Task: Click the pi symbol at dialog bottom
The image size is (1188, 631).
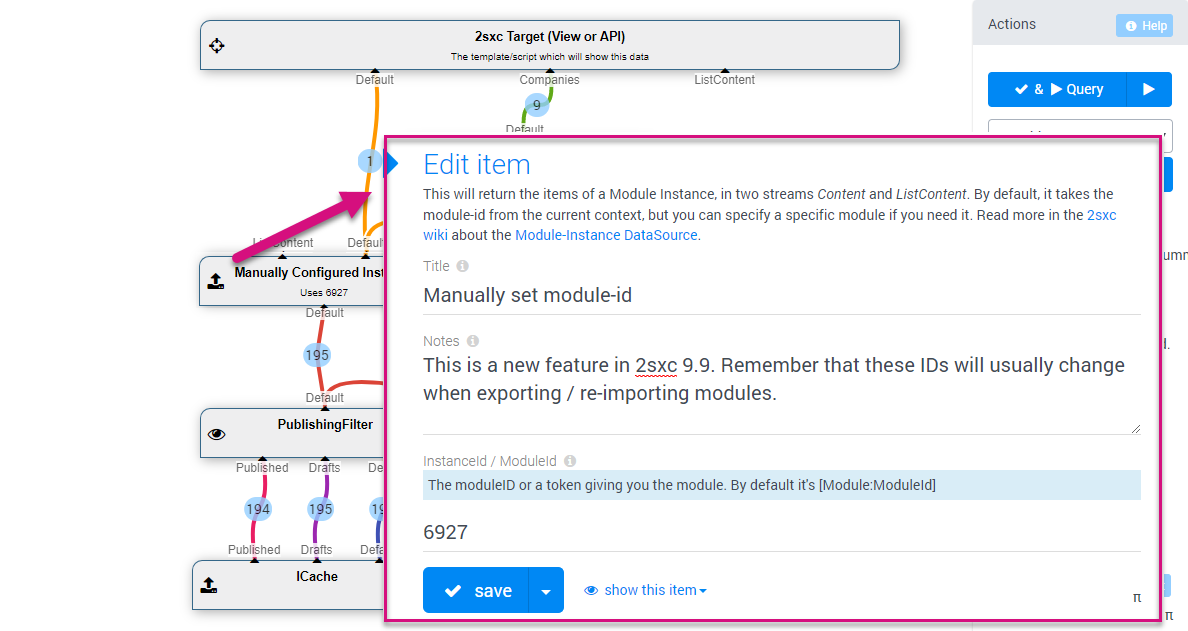Action: coord(1136,598)
